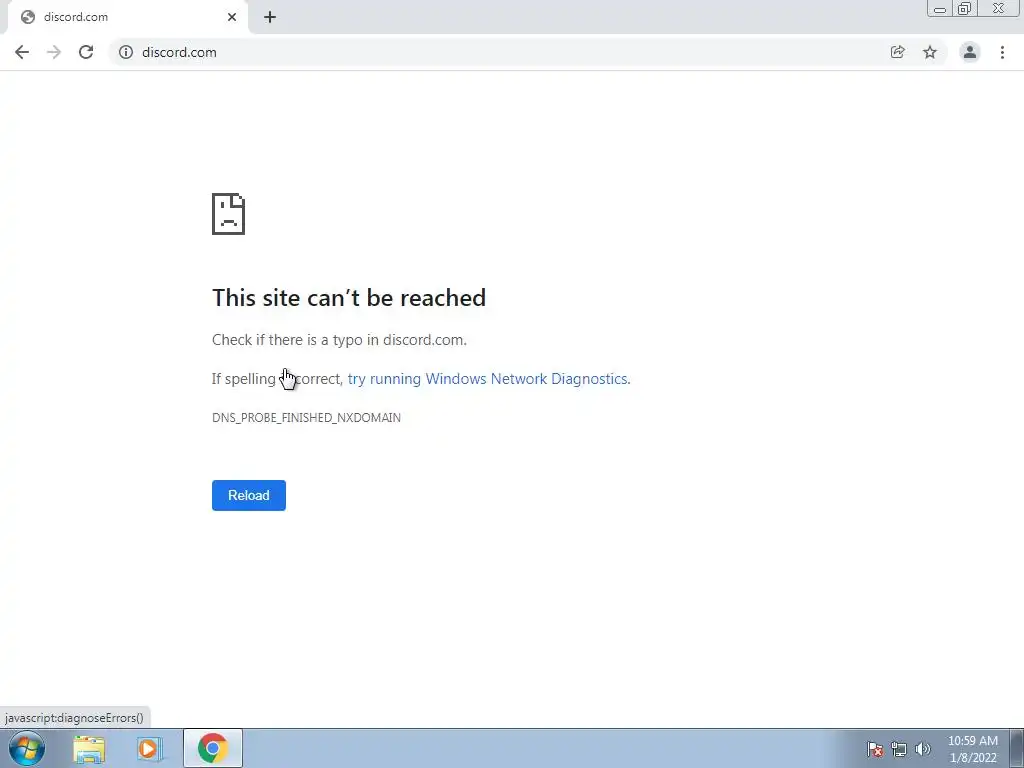The height and width of the screenshot is (768, 1024).
Task: Try running Windows Network Diagnostics link
Action: click(x=488, y=379)
